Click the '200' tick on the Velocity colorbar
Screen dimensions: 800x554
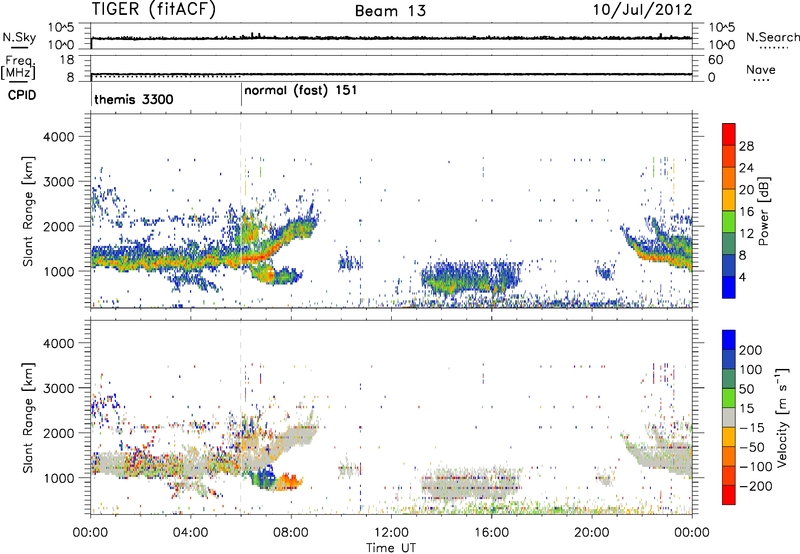751,350
